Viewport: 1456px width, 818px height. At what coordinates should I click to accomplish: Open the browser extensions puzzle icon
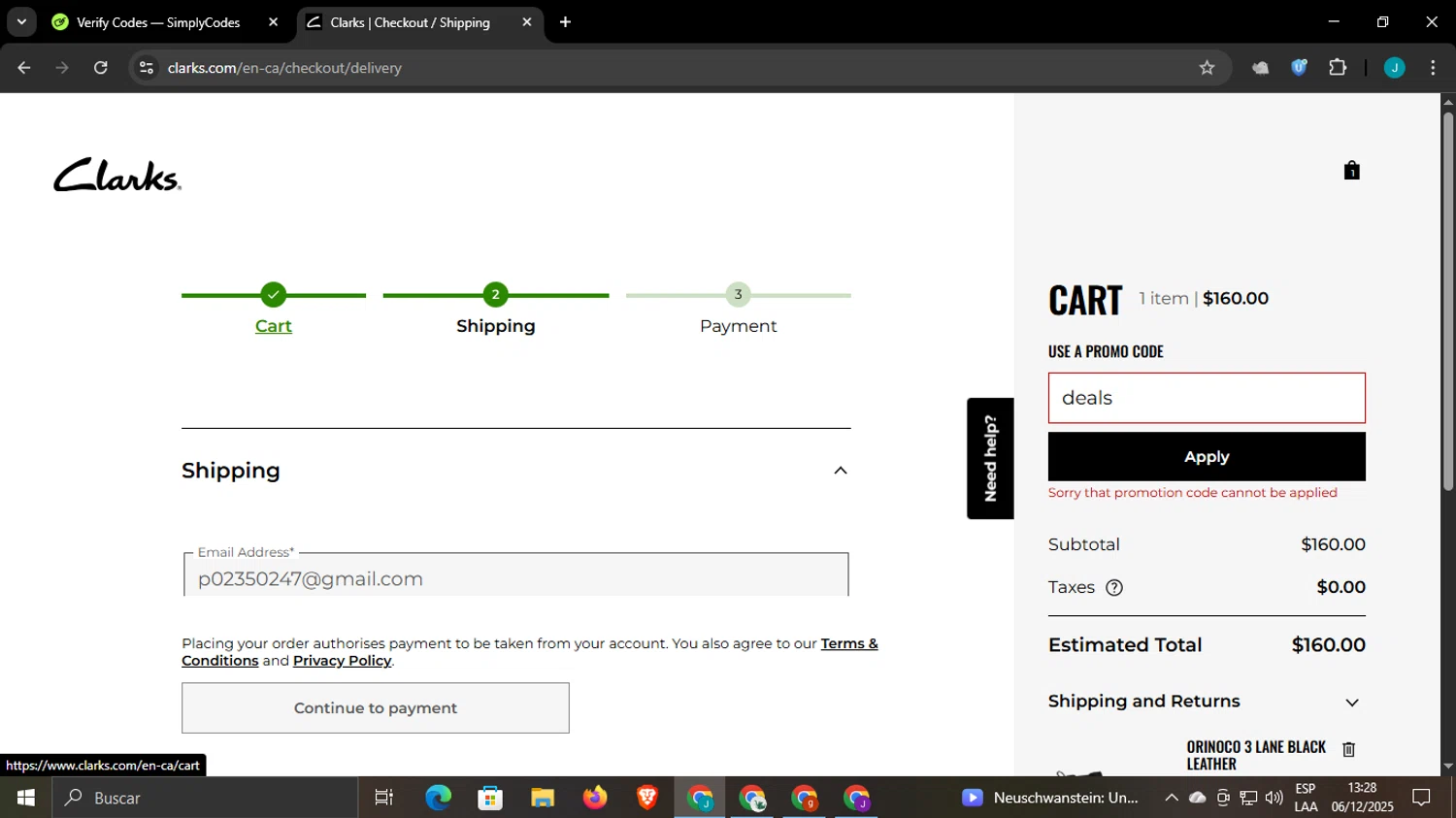click(x=1338, y=68)
